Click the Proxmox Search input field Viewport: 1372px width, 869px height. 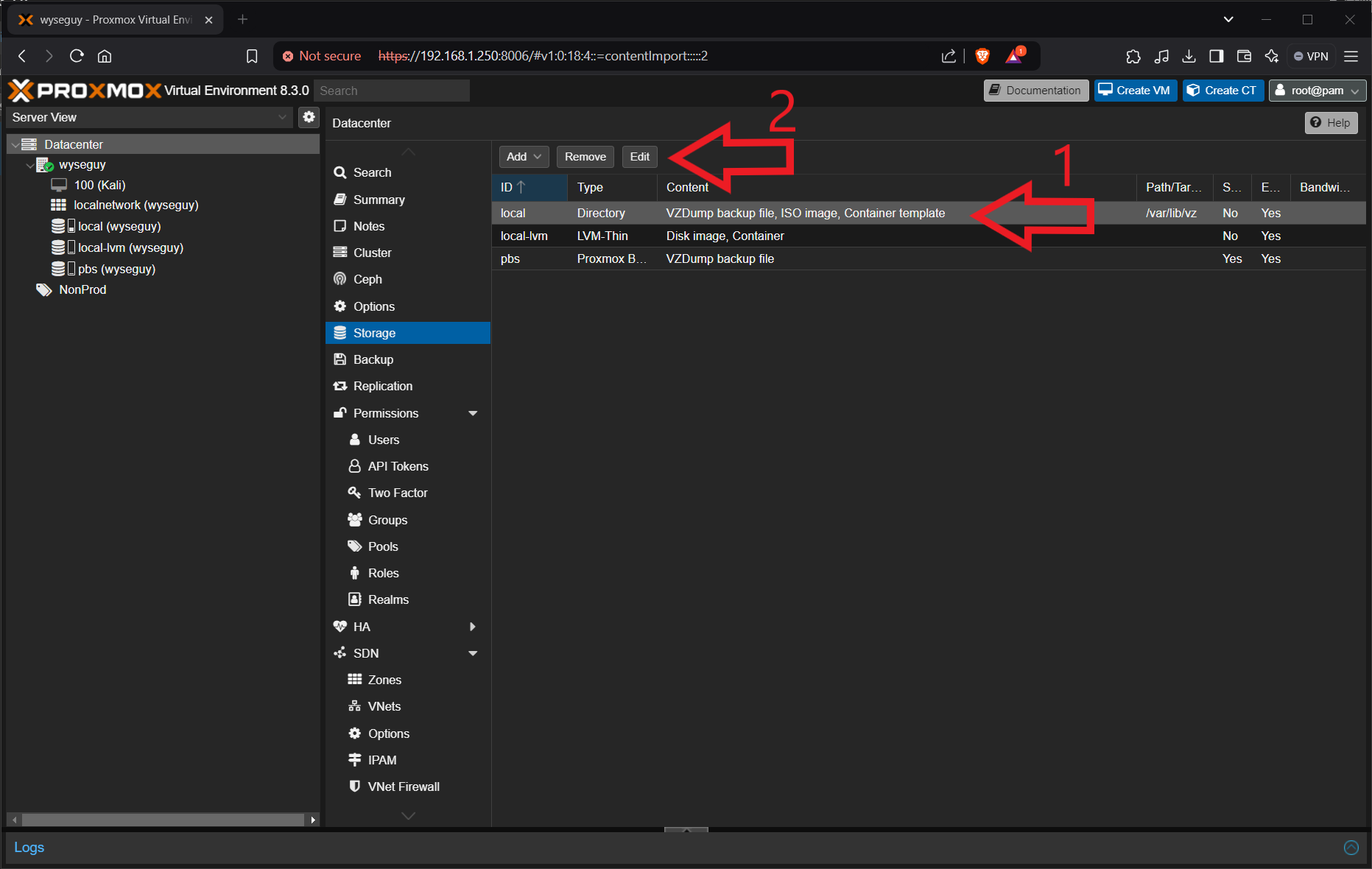pyautogui.click(x=392, y=91)
